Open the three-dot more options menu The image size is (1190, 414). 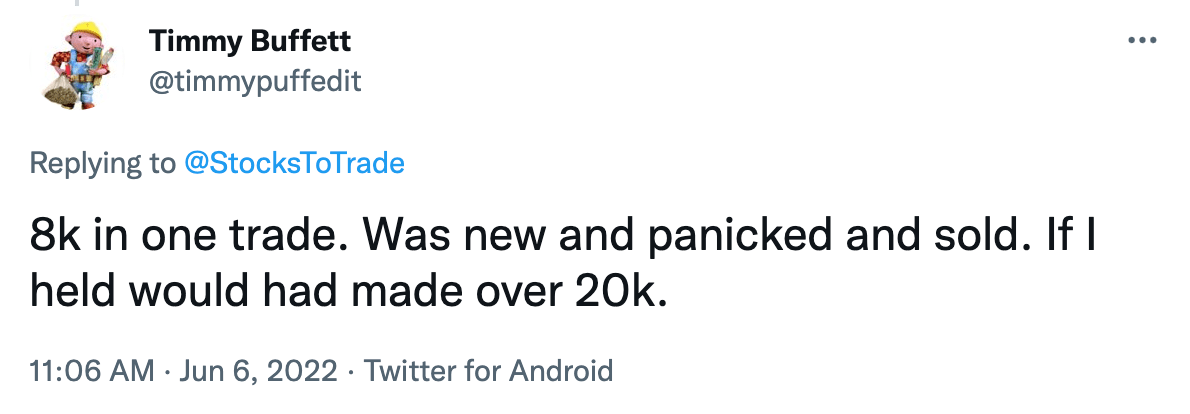click(x=1141, y=41)
